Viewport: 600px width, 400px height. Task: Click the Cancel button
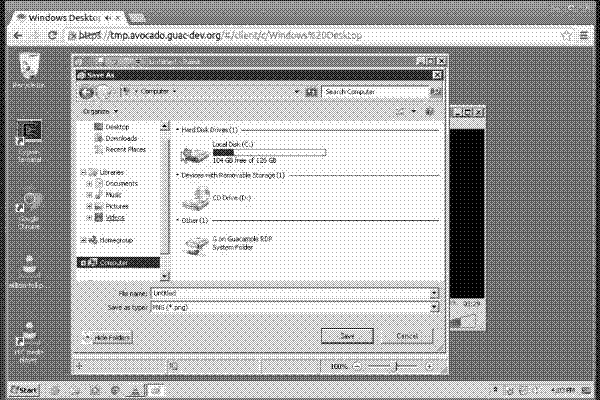[407, 336]
